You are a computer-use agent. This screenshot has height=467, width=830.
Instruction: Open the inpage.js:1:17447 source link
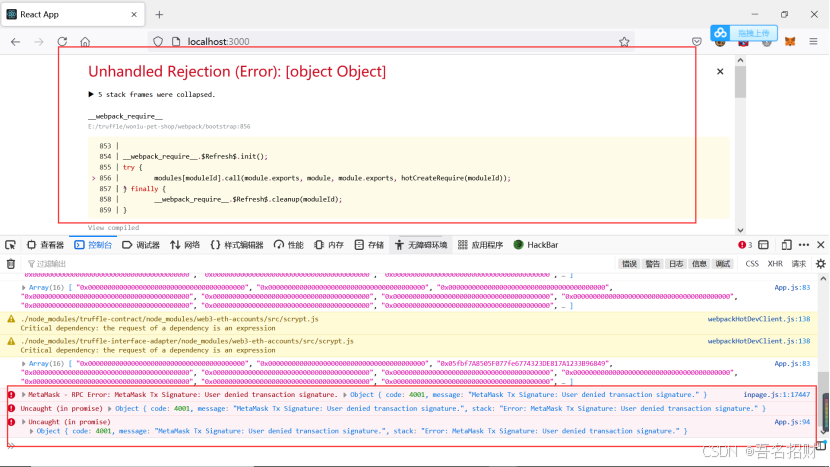coord(777,394)
